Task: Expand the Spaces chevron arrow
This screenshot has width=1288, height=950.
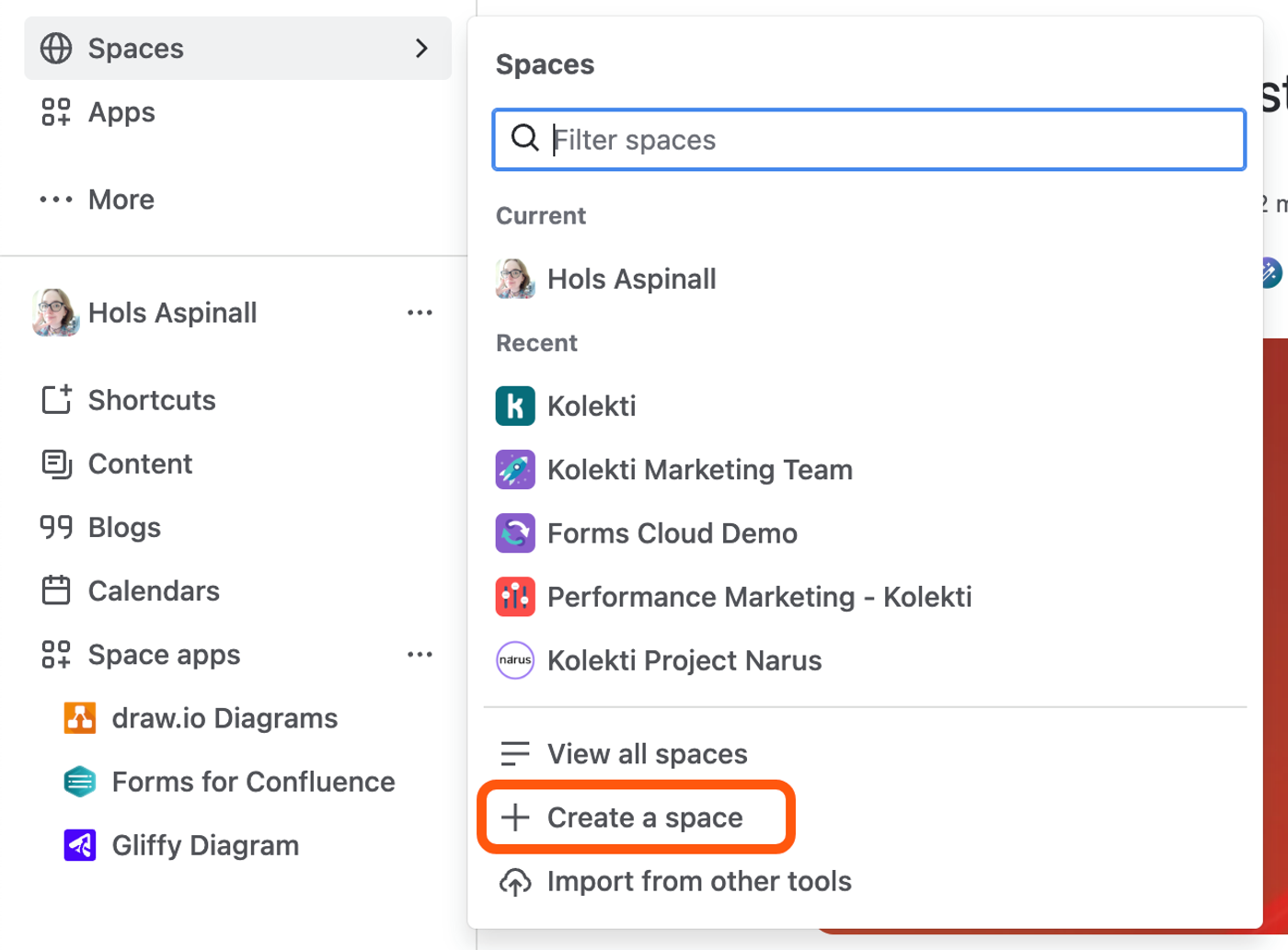Action: pyautogui.click(x=421, y=48)
